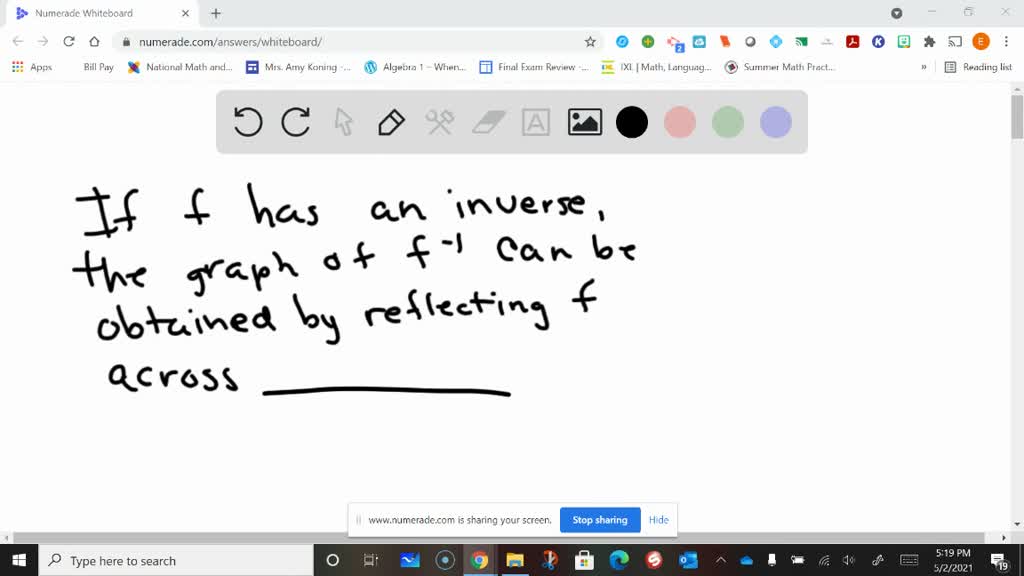Image resolution: width=1024 pixels, height=576 pixels.
Task: Open the Reading list panel
Action: pos(978,67)
